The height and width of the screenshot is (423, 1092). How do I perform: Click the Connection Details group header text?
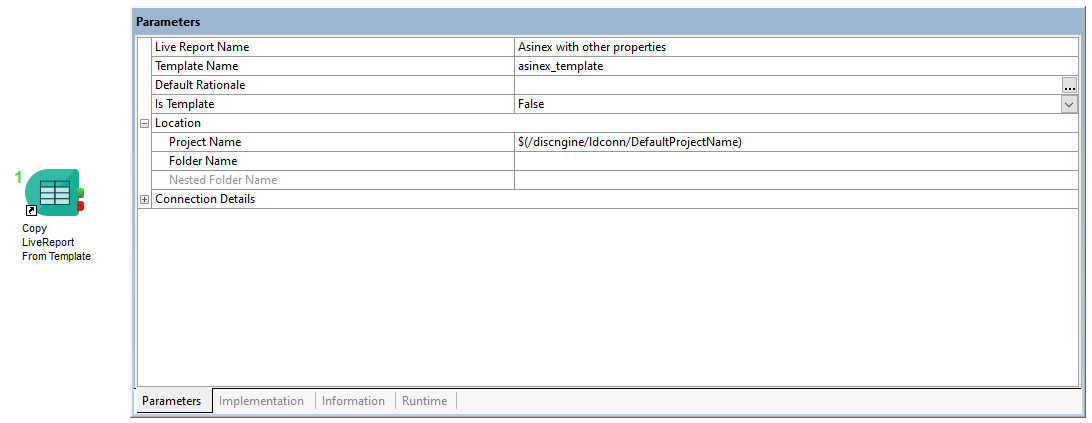point(205,199)
